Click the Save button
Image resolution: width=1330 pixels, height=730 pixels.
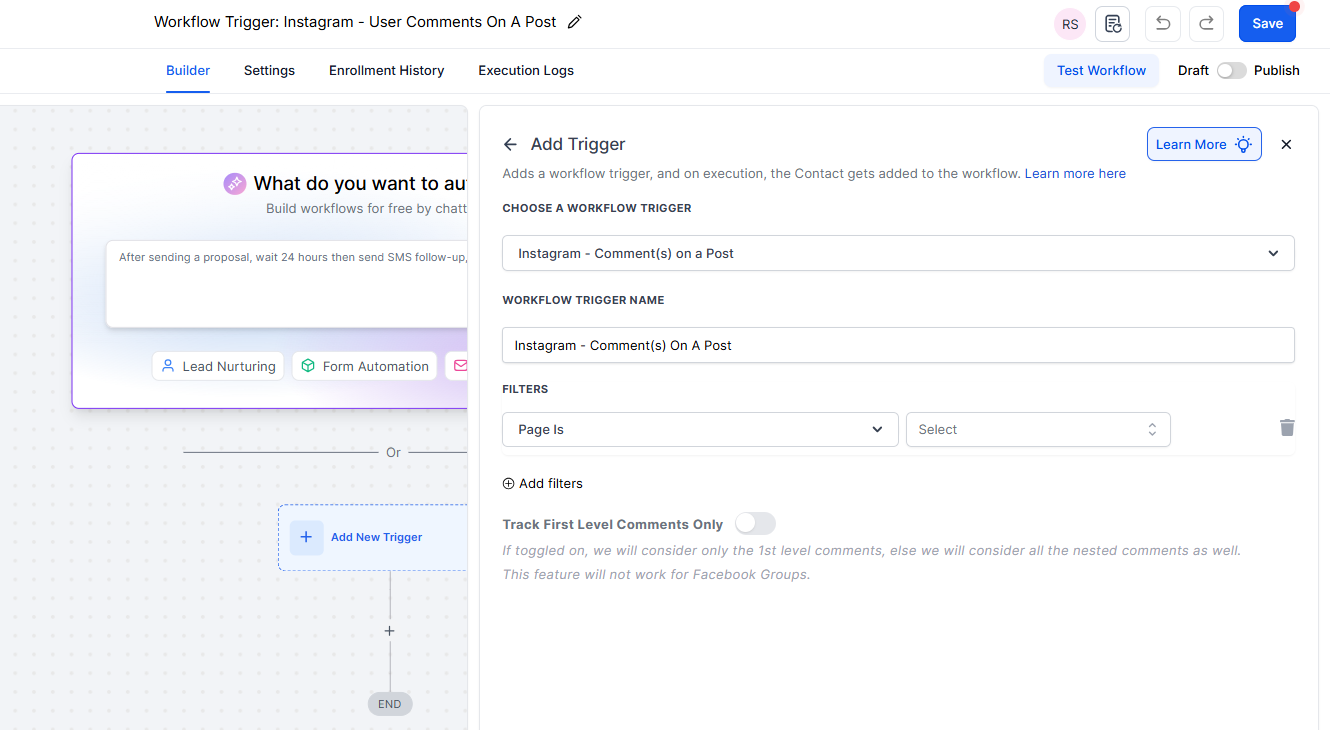[1266, 24]
